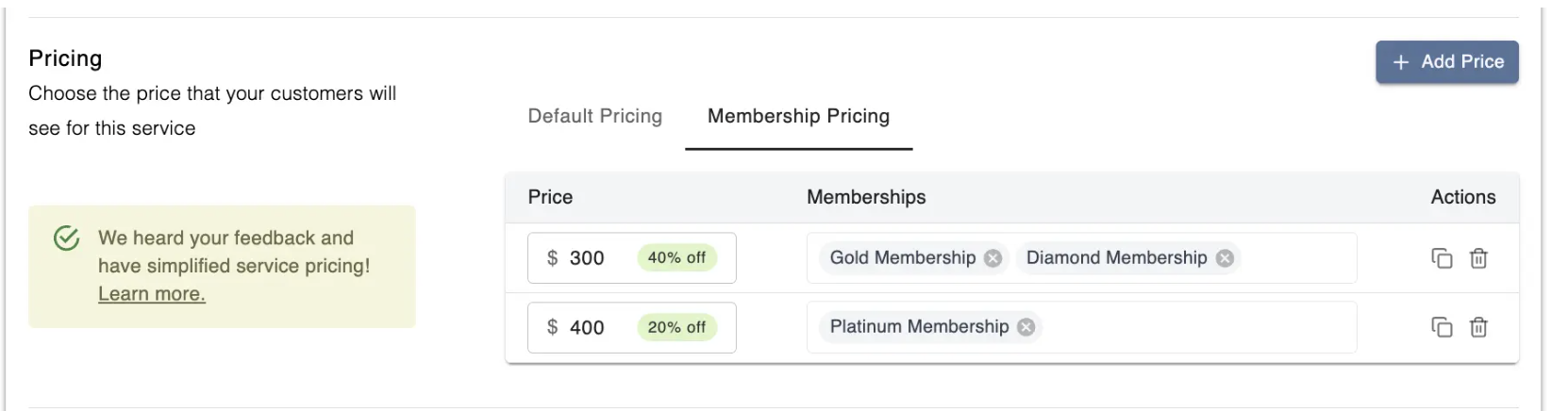Click the 40% off discount badge
The image size is (1568, 411).
click(676, 258)
